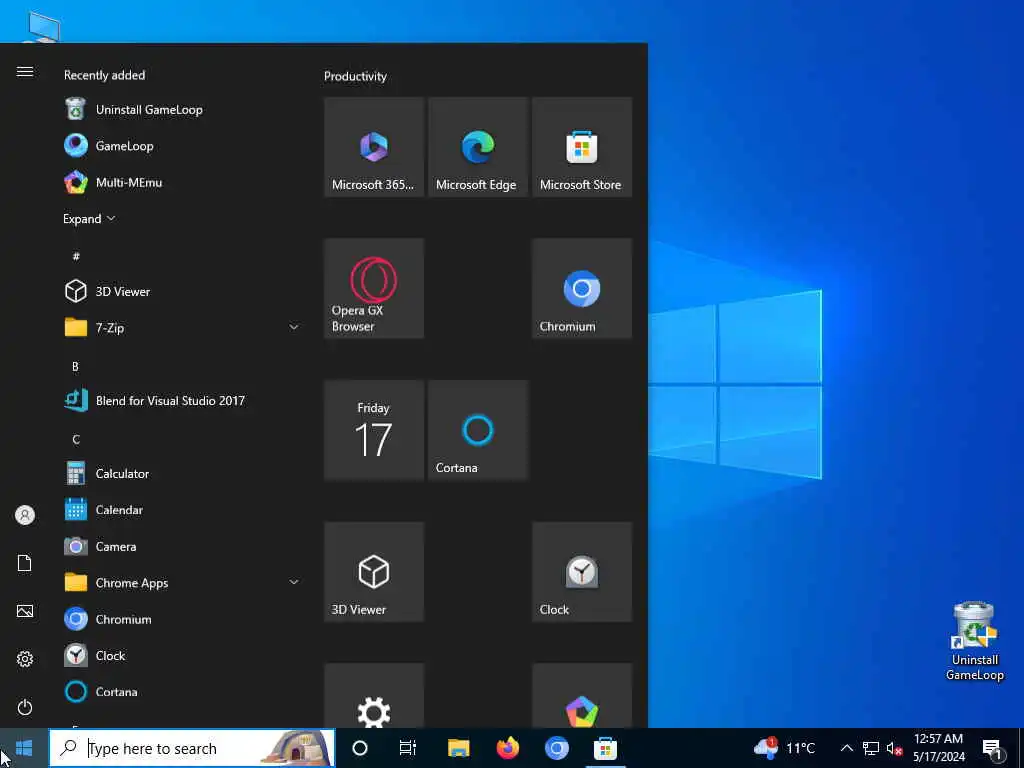Focus the Type here to search box

coord(192,748)
